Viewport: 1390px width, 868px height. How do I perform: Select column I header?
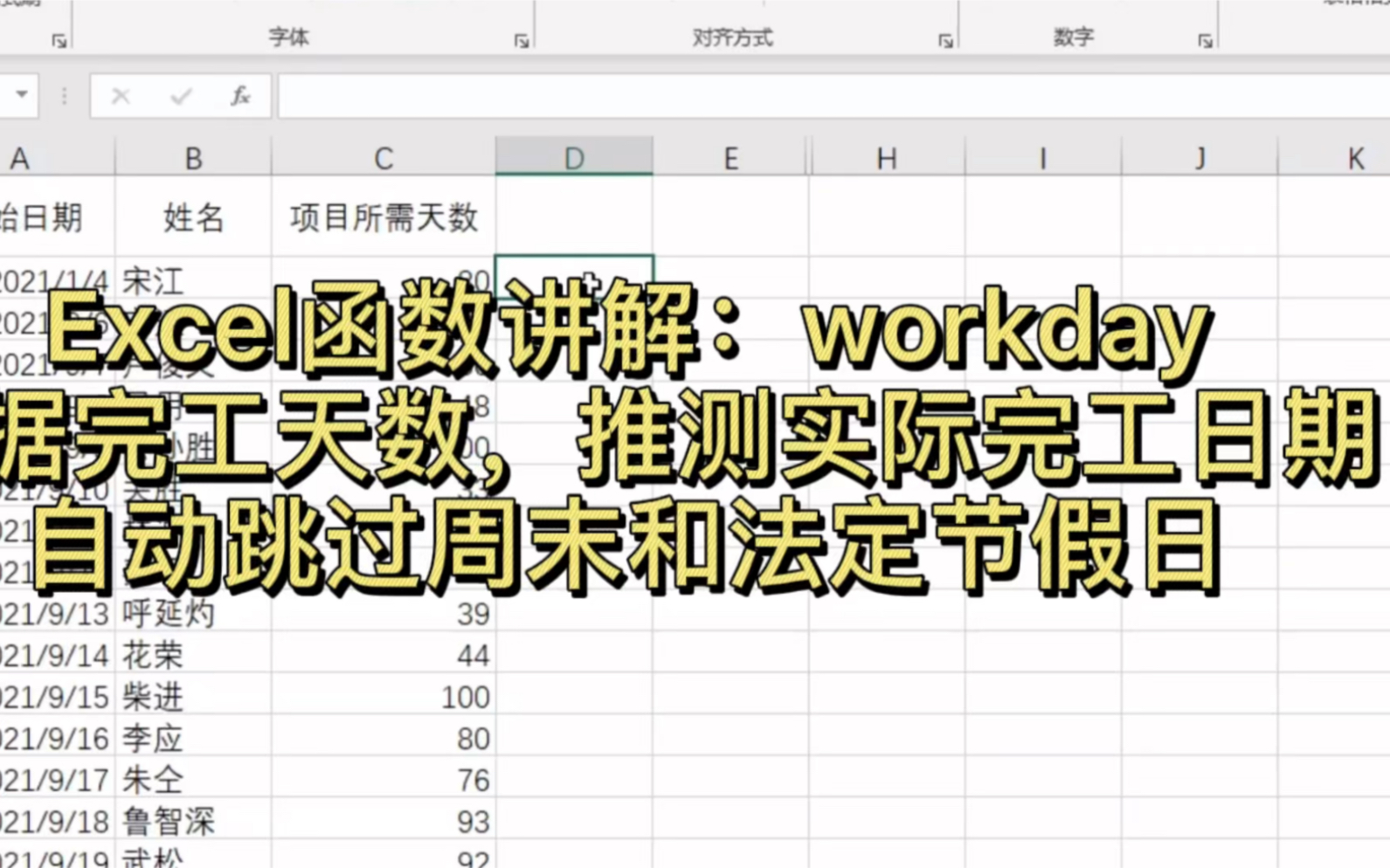pyautogui.click(x=1043, y=158)
